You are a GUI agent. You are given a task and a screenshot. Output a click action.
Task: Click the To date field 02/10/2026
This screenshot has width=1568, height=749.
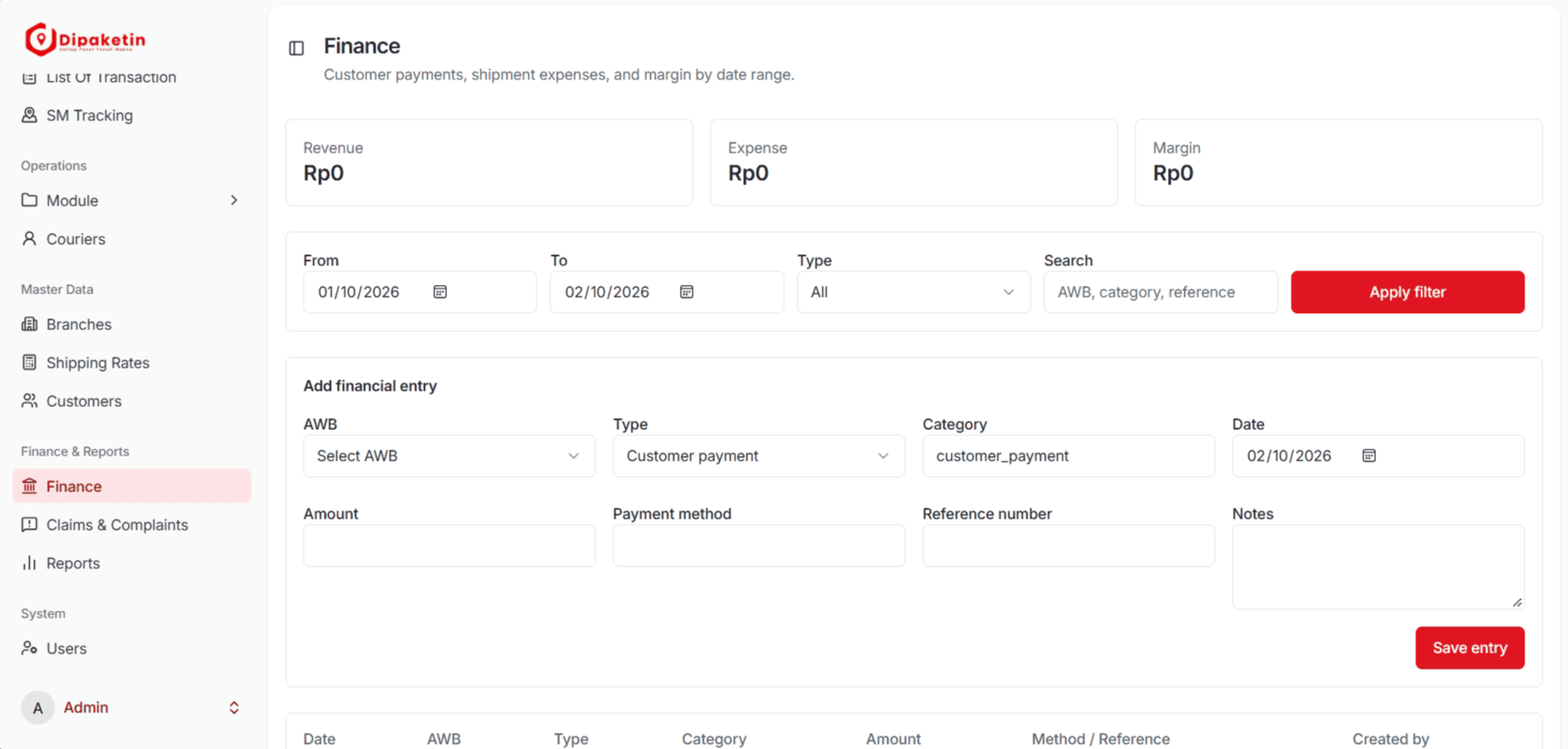coord(666,292)
